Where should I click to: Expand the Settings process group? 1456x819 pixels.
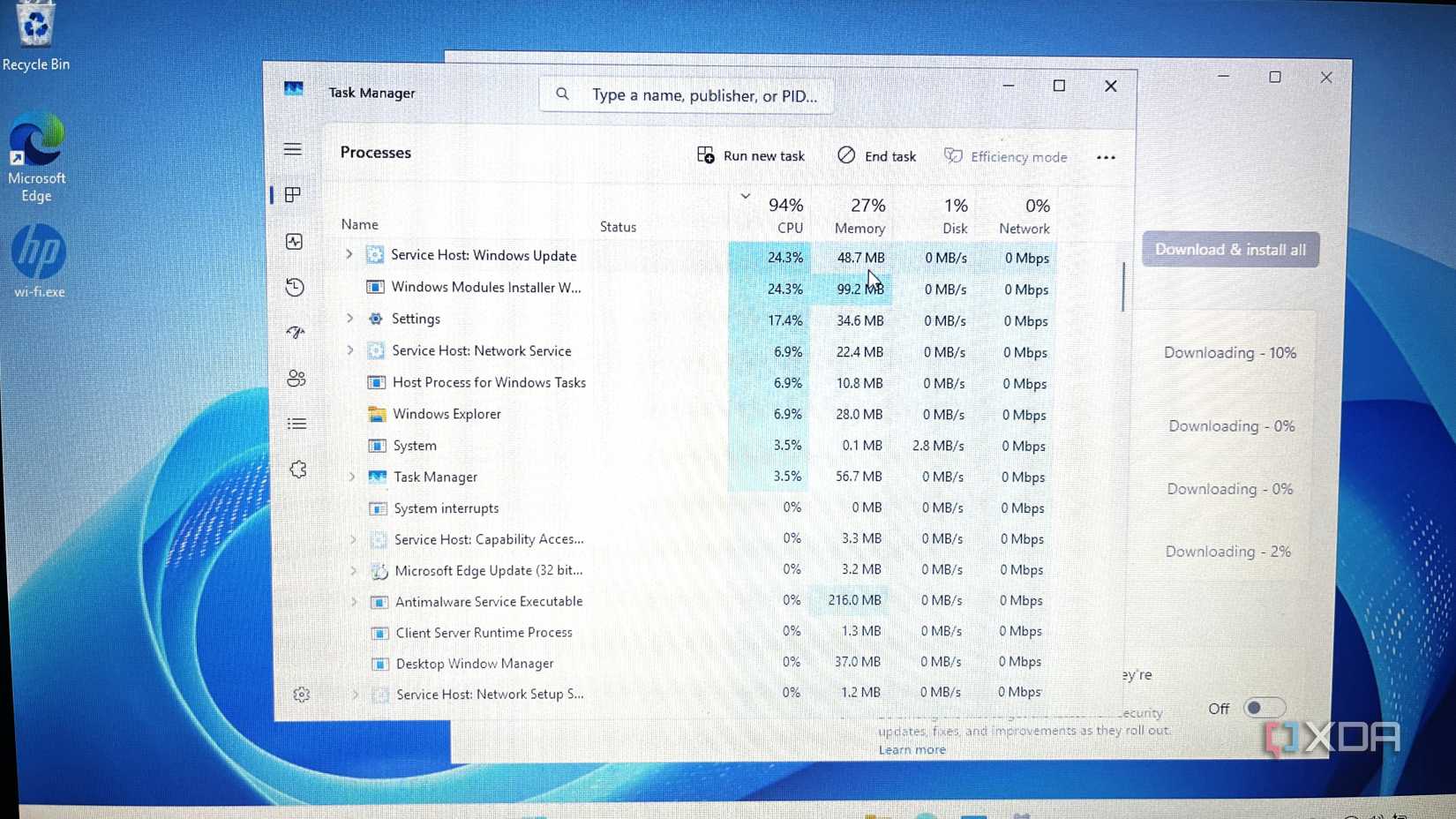349,318
